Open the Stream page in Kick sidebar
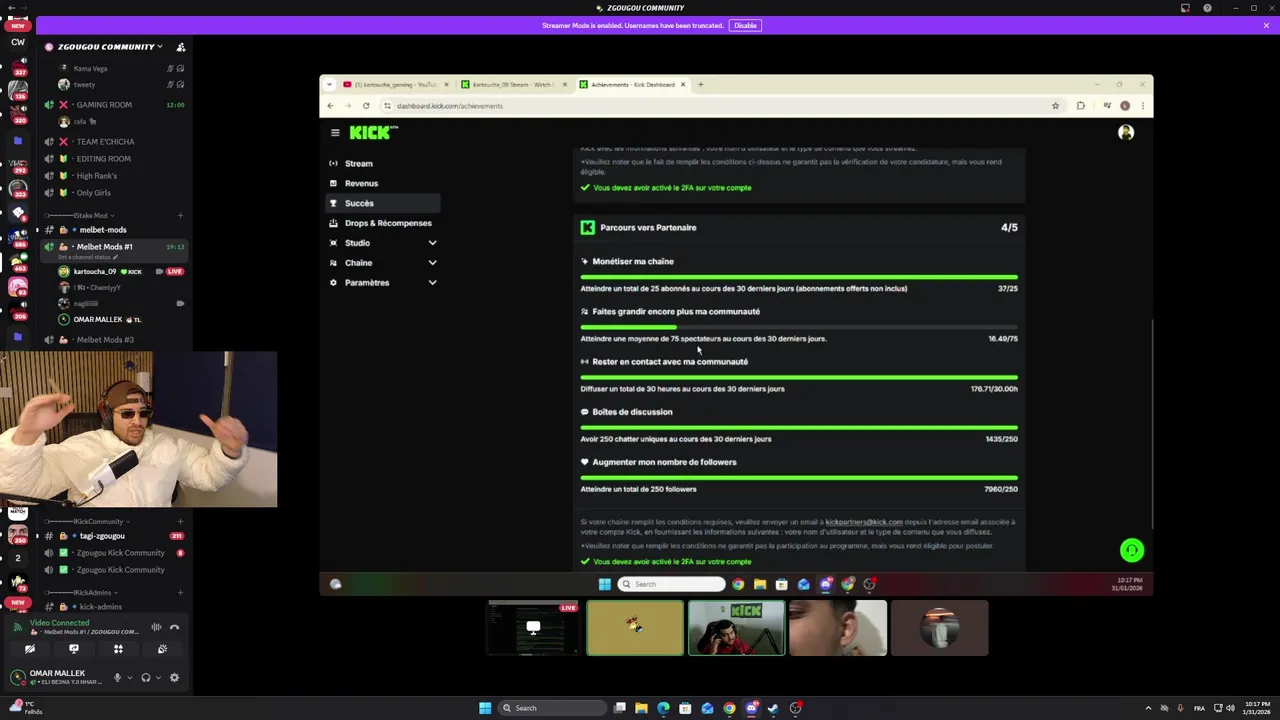Image resolution: width=1280 pixels, height=720 pixels. tap(385, 163)
